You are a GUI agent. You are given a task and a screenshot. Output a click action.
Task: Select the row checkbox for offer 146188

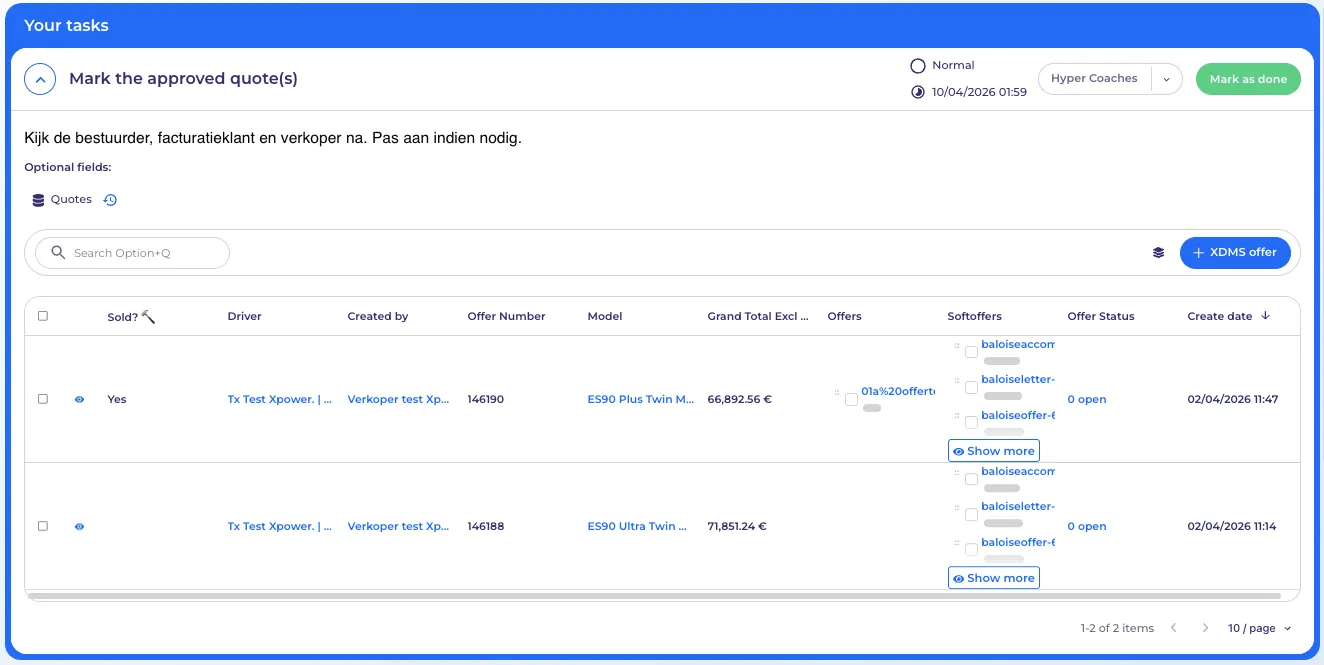click(x=43, y=526)
